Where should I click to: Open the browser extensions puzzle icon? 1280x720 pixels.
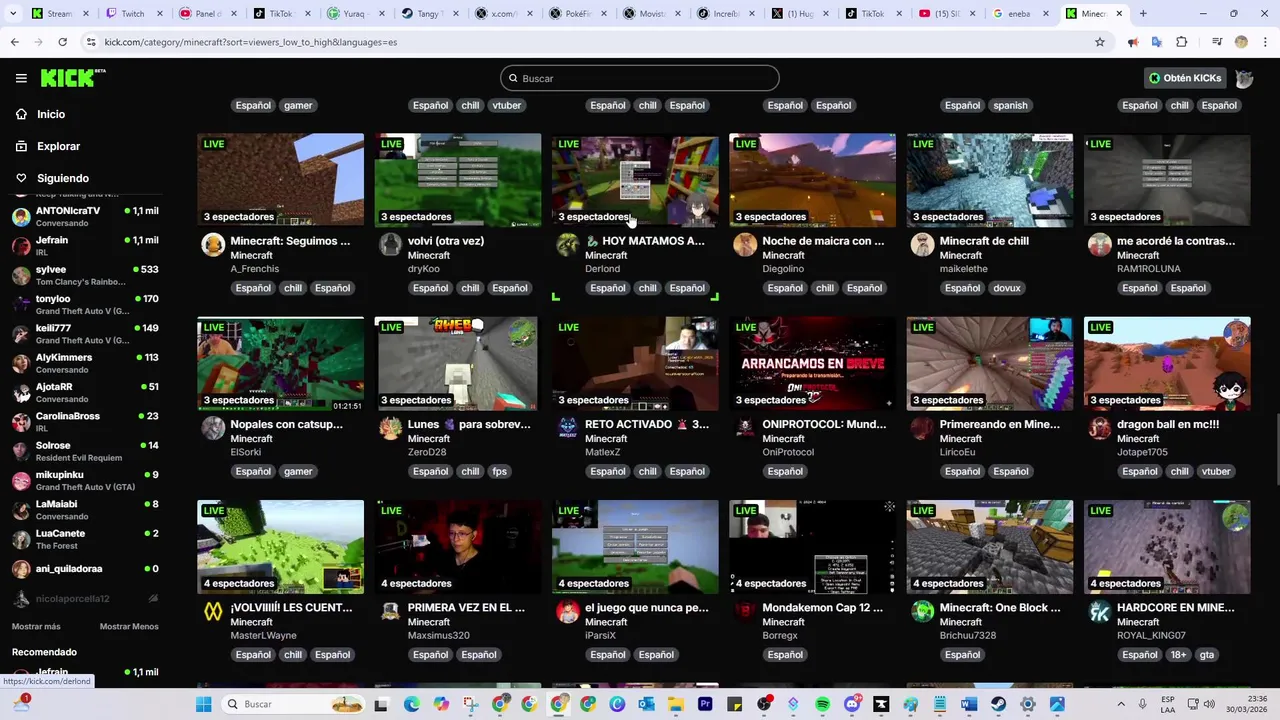tap(1182, 42)
